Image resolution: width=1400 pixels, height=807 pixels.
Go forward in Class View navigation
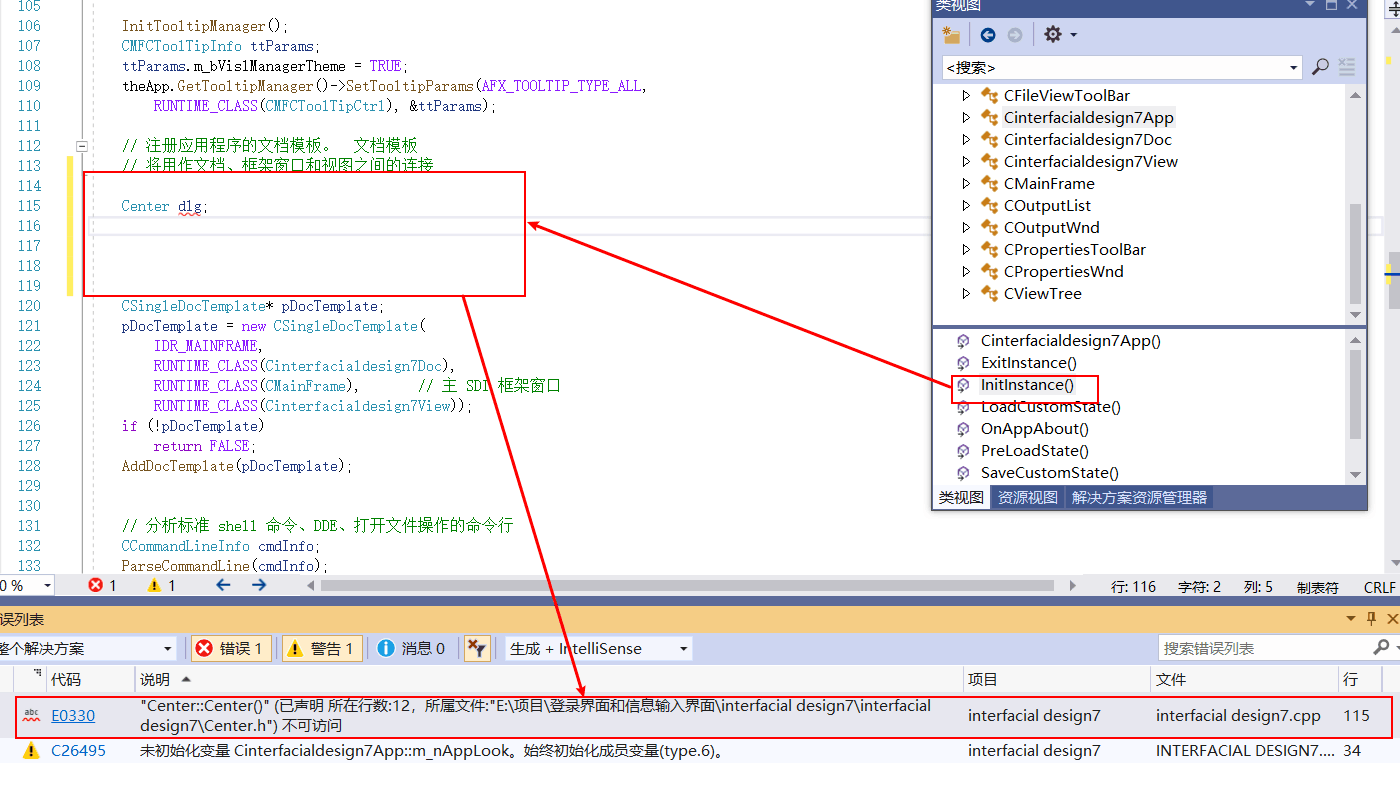1015,35
